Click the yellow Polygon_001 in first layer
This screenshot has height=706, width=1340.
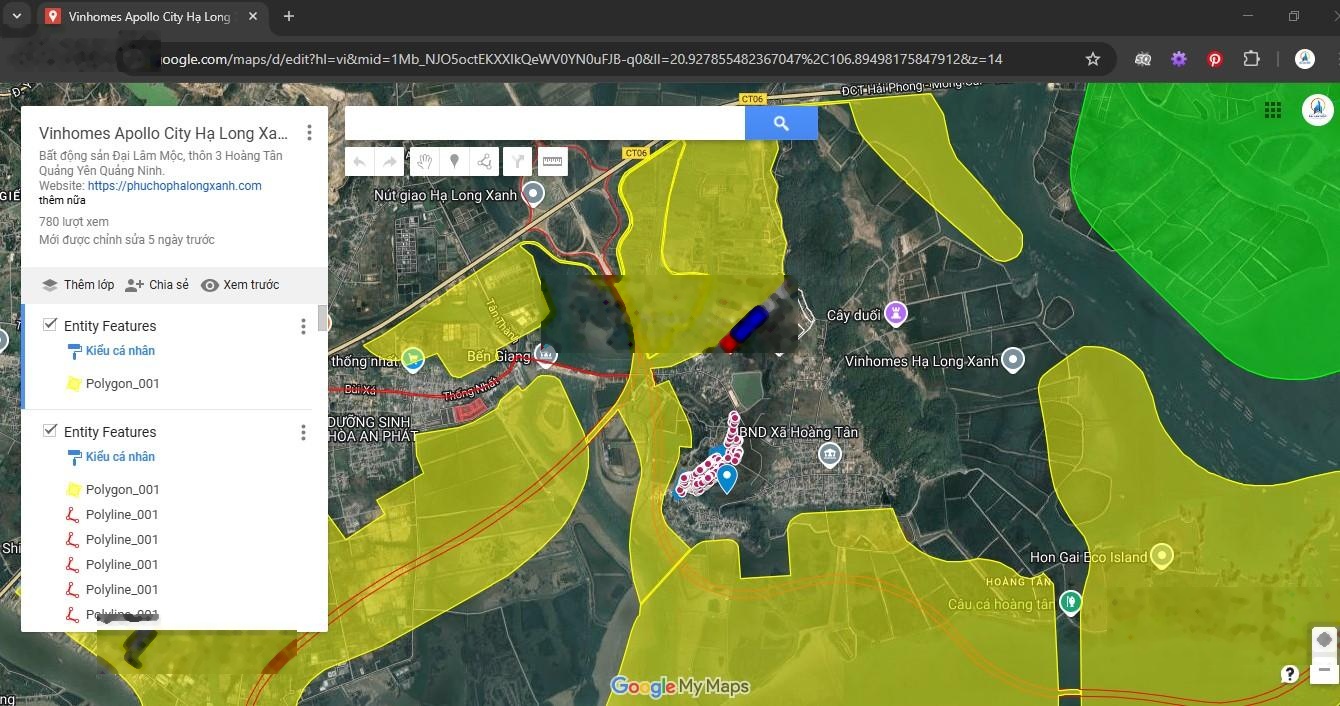click(122, 384)
